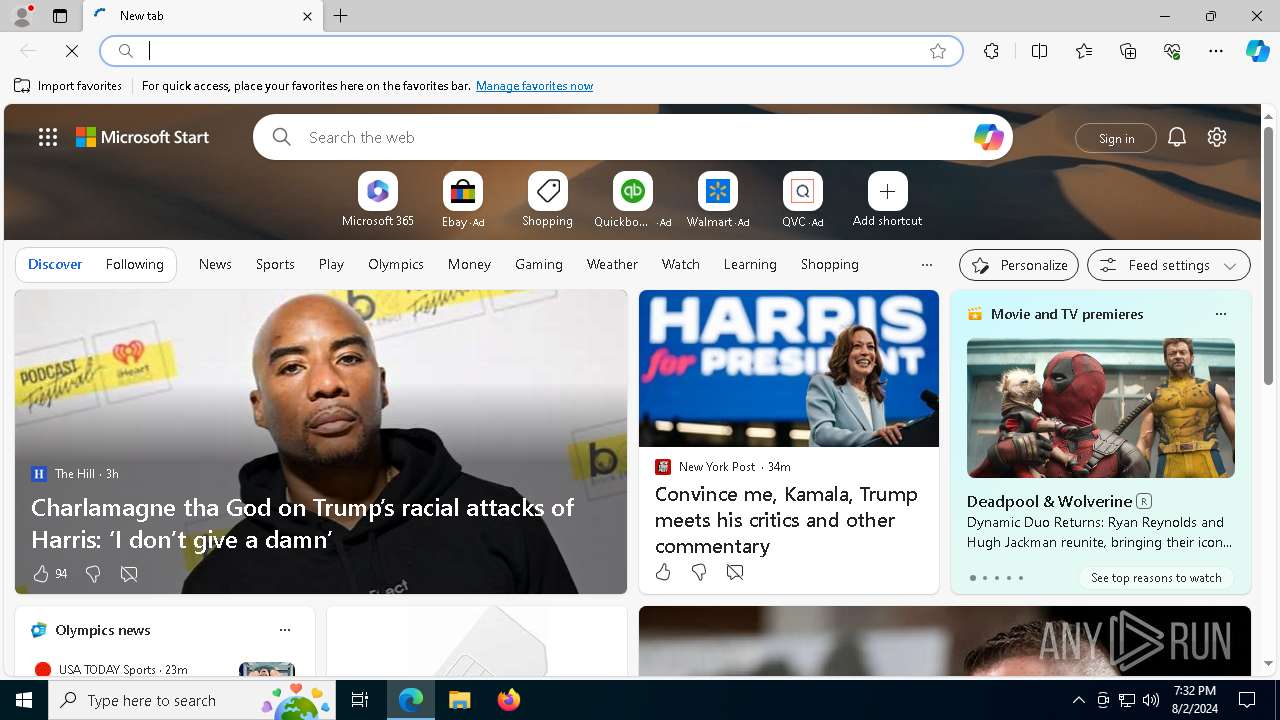Open the Walmart shortcut
The height and width of the screenshot is (720, 1280).
[x=717, y=199]
